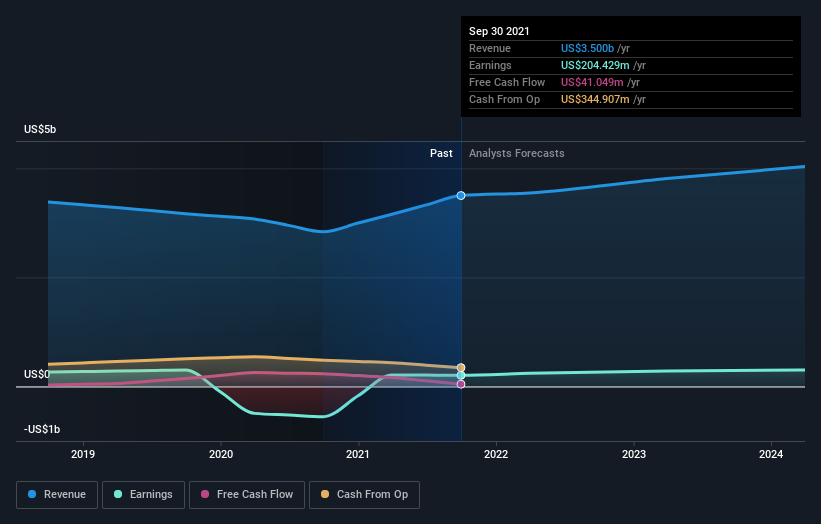
Task: Toggle the Earnings legend button
Action: click(x=143, y=495)
